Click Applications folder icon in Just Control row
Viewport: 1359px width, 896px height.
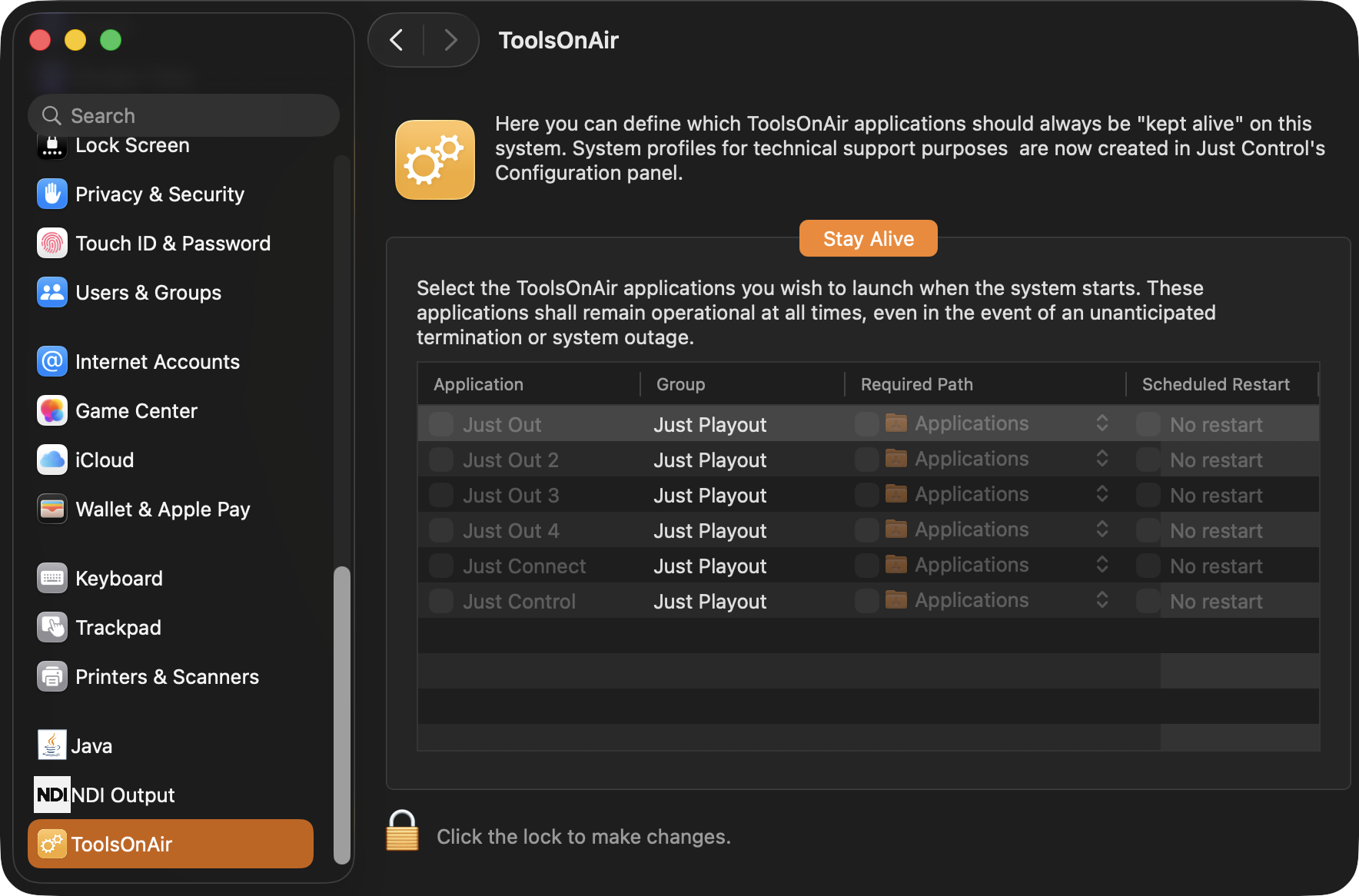coord(896,599)
